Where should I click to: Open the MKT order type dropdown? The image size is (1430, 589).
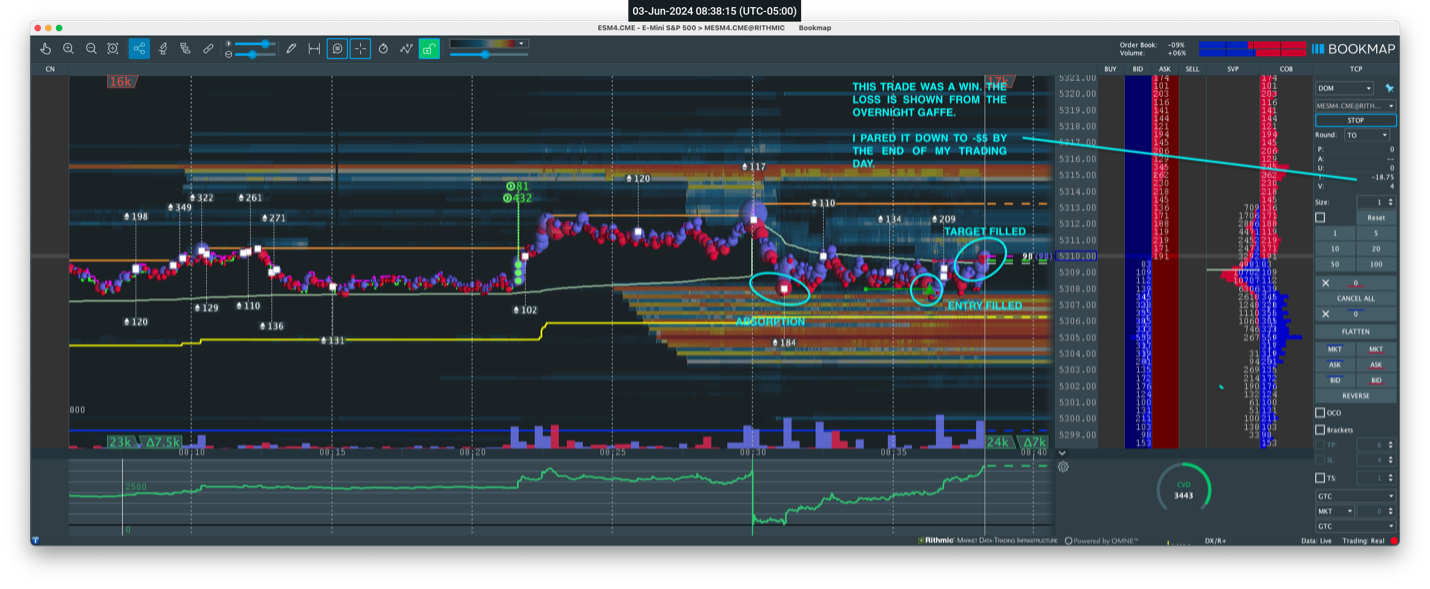coord(1334,511)
